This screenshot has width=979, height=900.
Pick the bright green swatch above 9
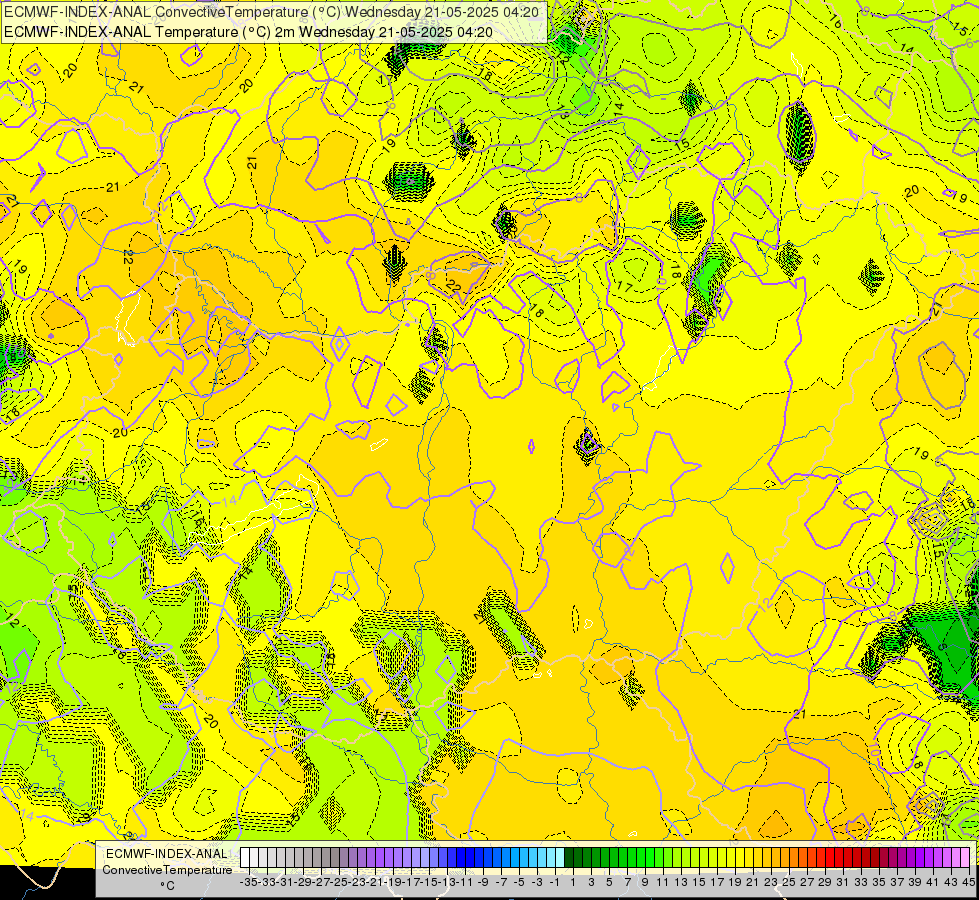click(642, 858)
